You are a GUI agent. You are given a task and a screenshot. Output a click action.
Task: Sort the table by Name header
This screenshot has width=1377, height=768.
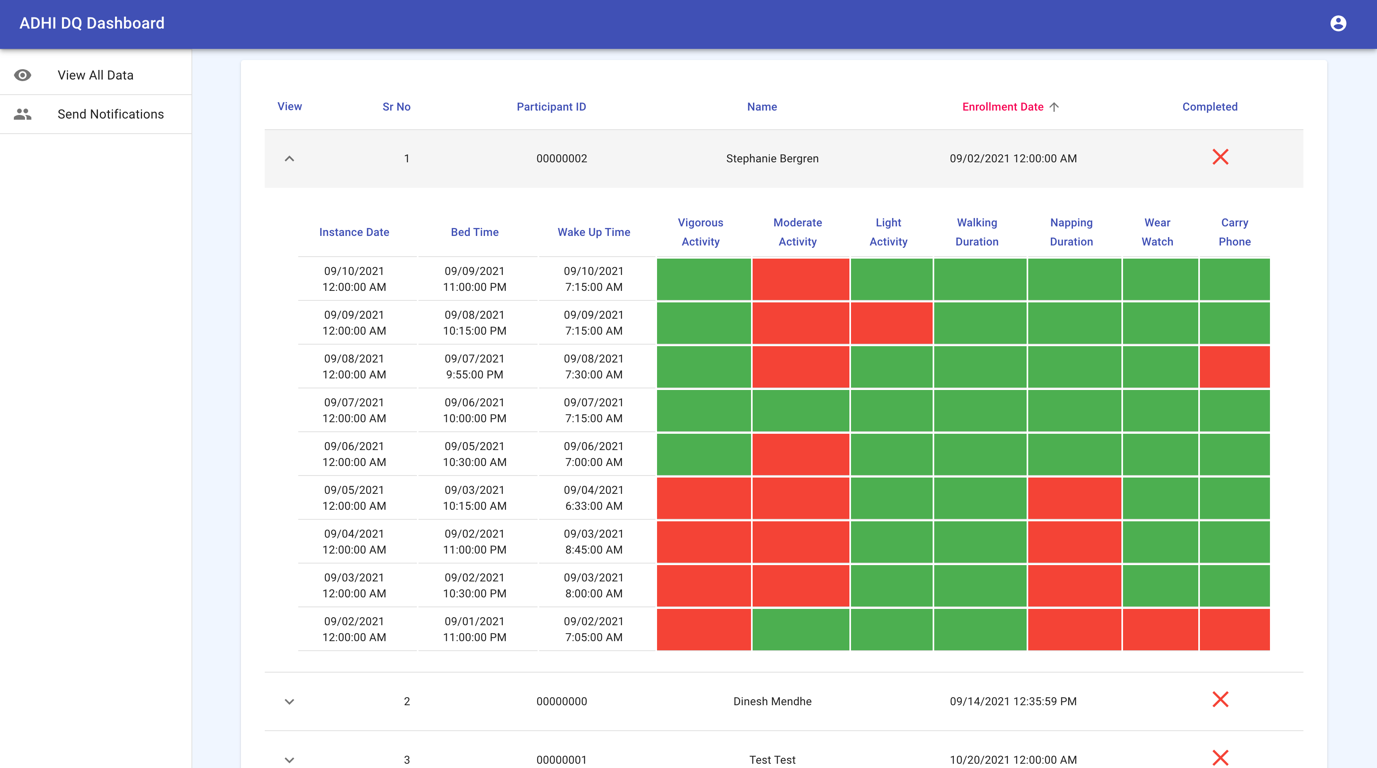(x=761, y=107)
